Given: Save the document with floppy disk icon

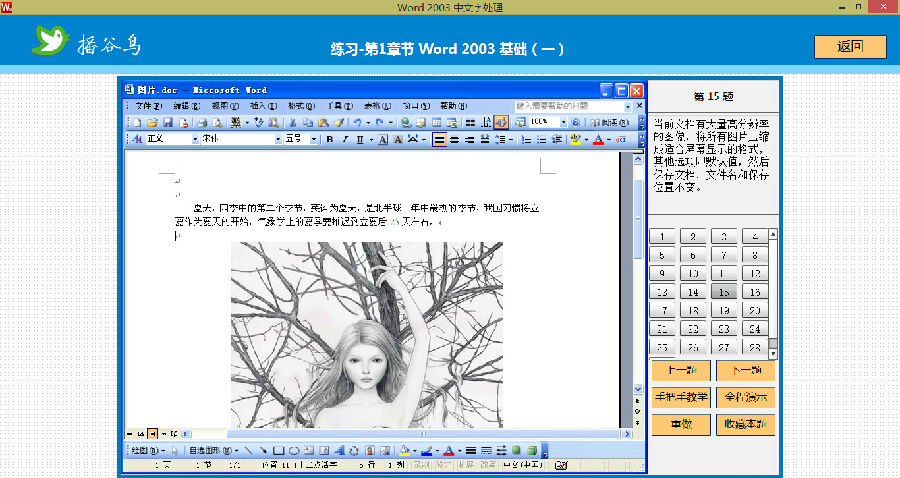Looking at the screenshot, I should pos(168,123).
